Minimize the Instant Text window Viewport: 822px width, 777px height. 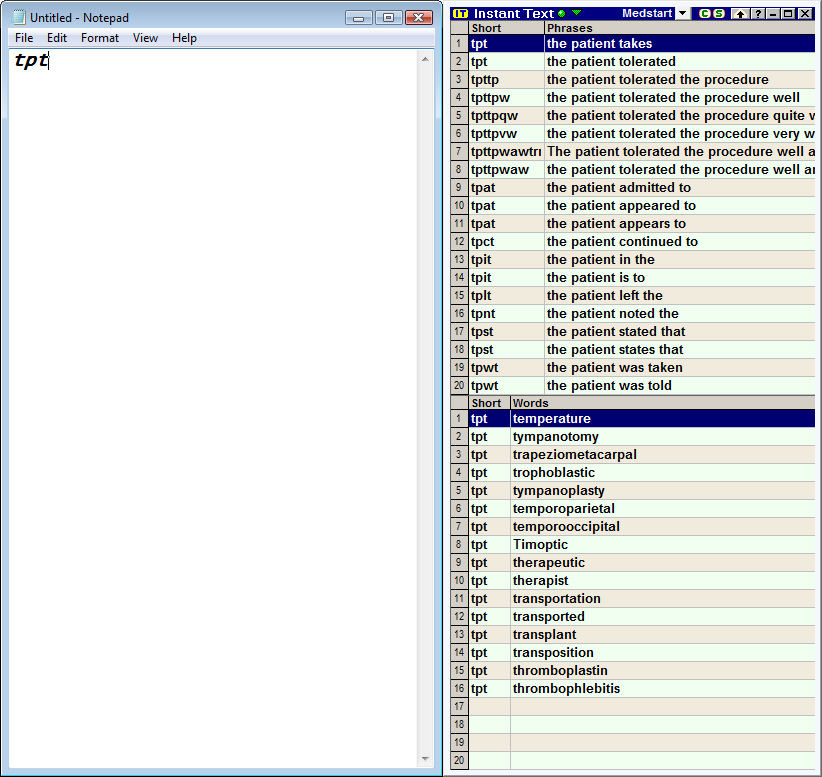click(773, 14)
